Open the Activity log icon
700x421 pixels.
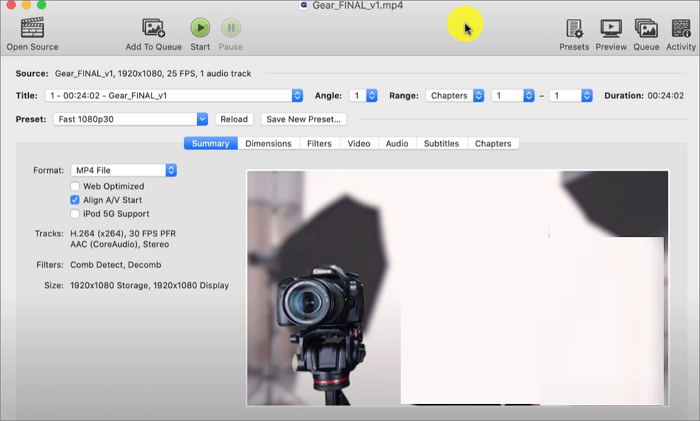681,28
